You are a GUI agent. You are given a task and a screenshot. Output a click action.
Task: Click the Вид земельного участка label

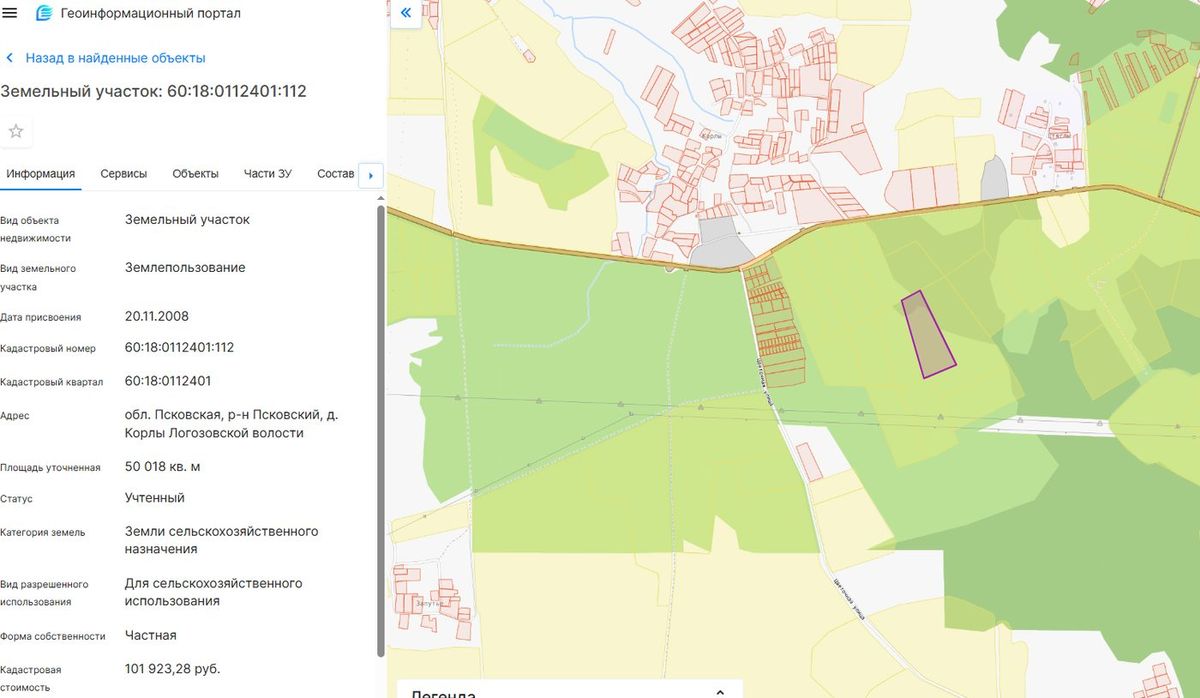(38, 277)
